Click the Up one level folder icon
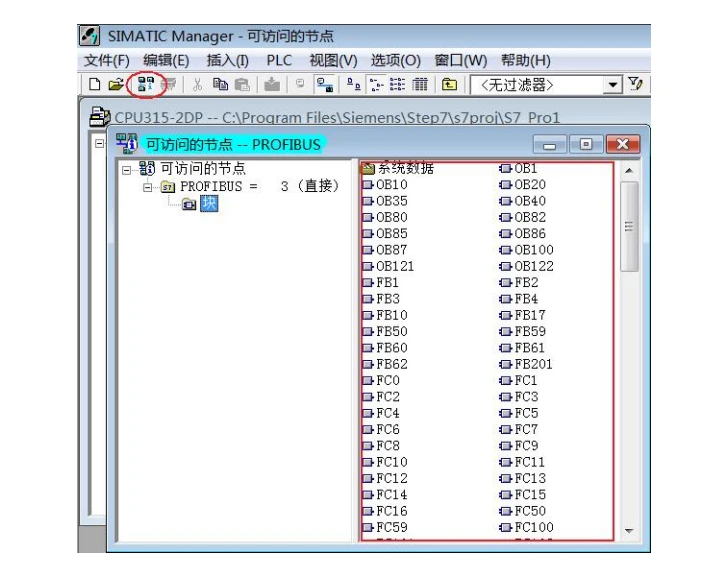 coord(449,84)
